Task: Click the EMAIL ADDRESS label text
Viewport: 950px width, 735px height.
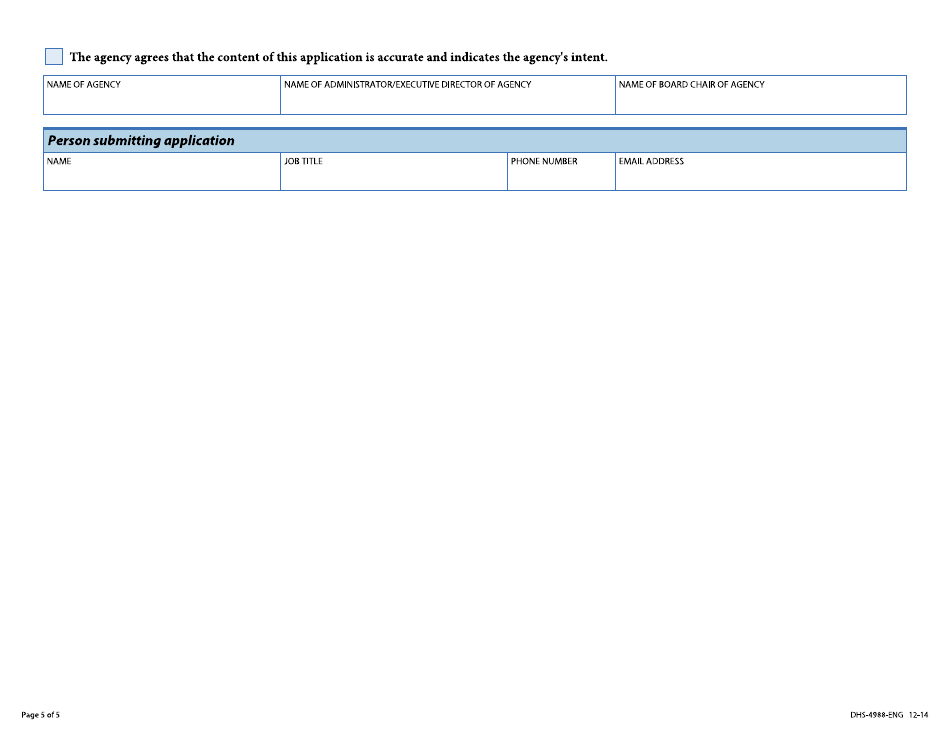Action: (x=651, y=161)
